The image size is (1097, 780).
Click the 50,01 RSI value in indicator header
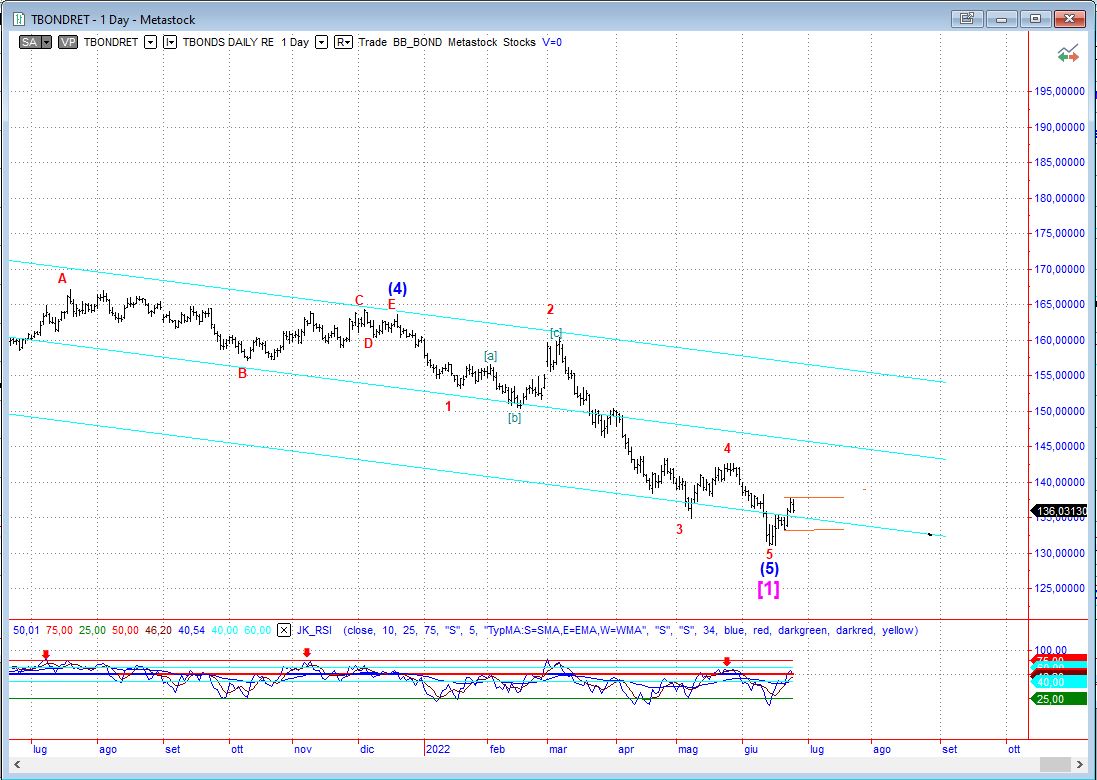coord(26,630)
